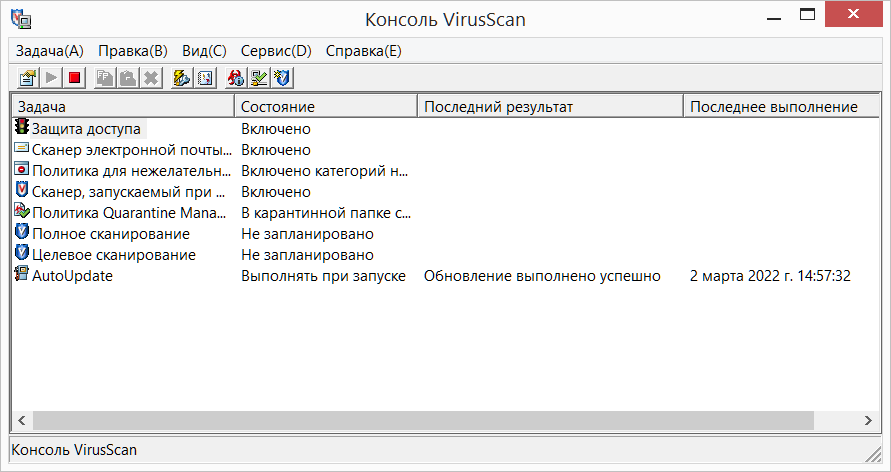Open access protection properties lightning-wrench icon
Screen dimensions: 891x472
pos(182,78)
